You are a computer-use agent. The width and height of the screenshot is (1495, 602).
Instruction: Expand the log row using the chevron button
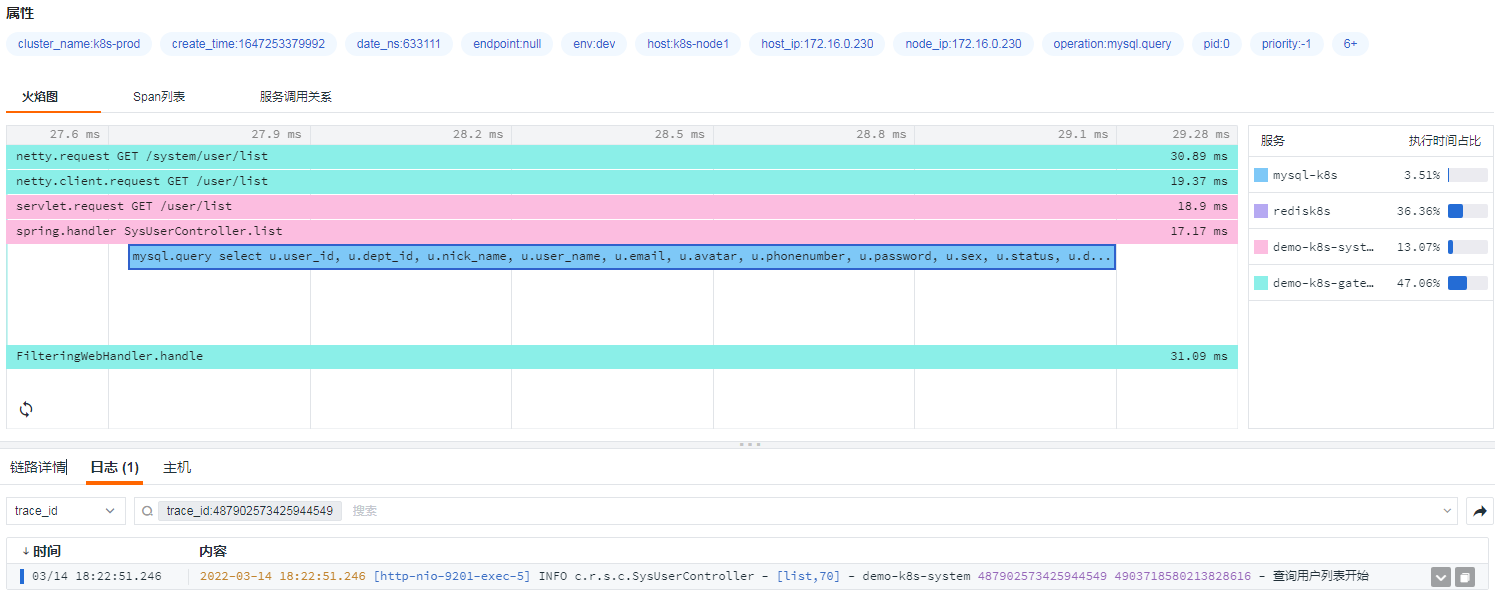(x=1440, y=576)
